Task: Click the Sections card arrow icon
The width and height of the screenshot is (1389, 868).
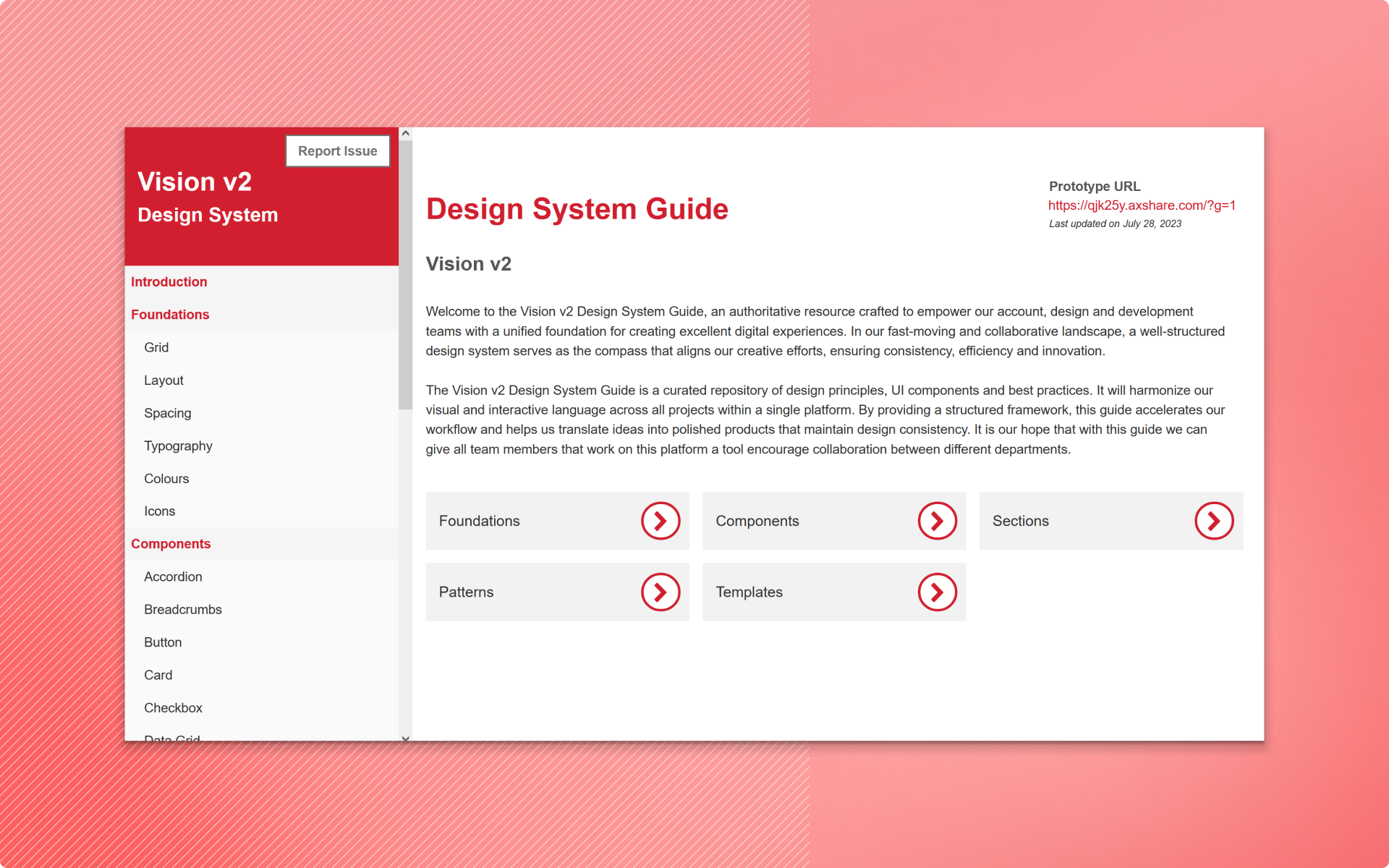Action: point(1213,521)
